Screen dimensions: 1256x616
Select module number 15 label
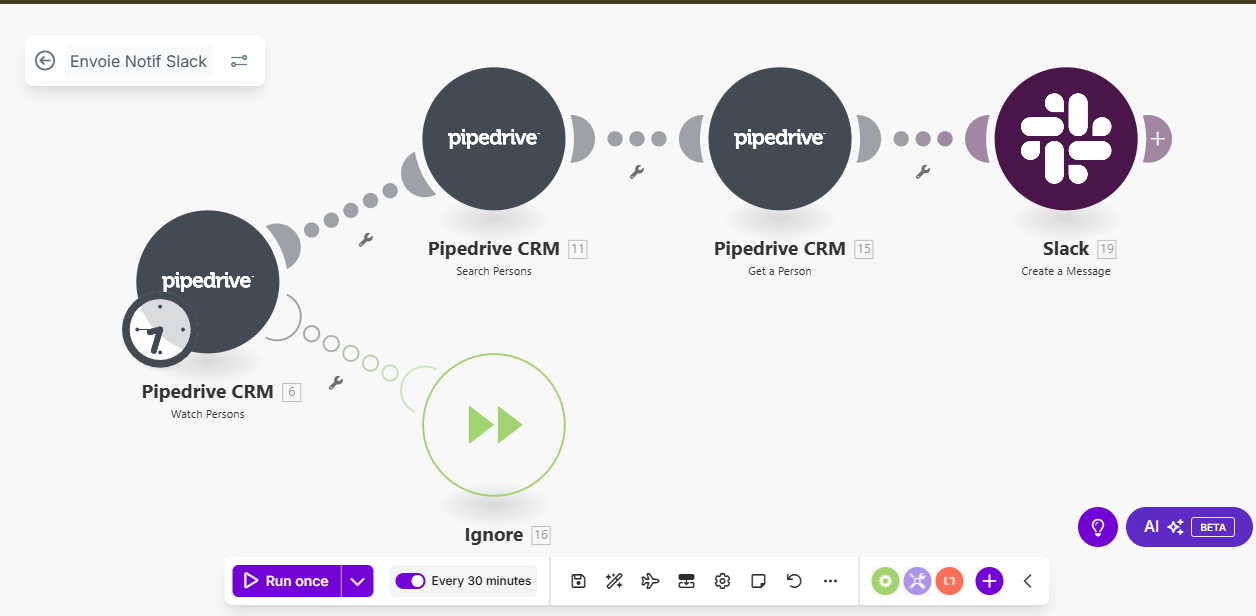point(864,249)
